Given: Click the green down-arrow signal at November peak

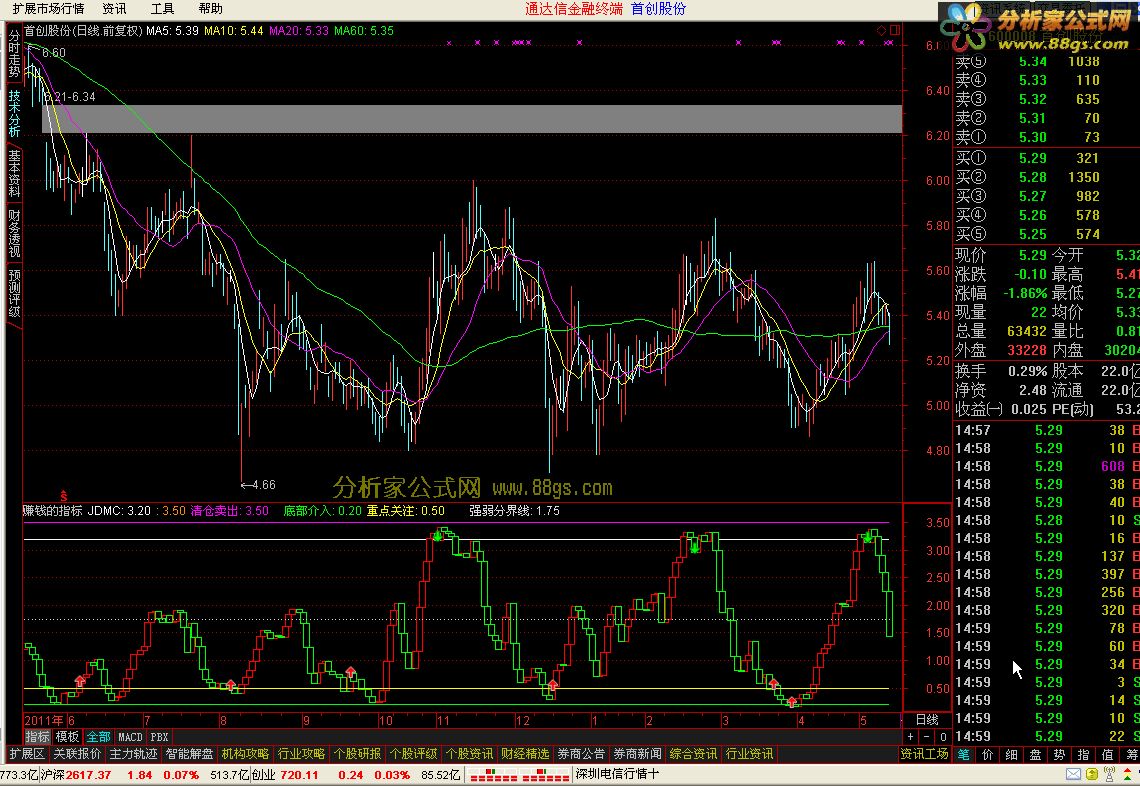Looking at the screenshot, I should click(x=438, y=536).
